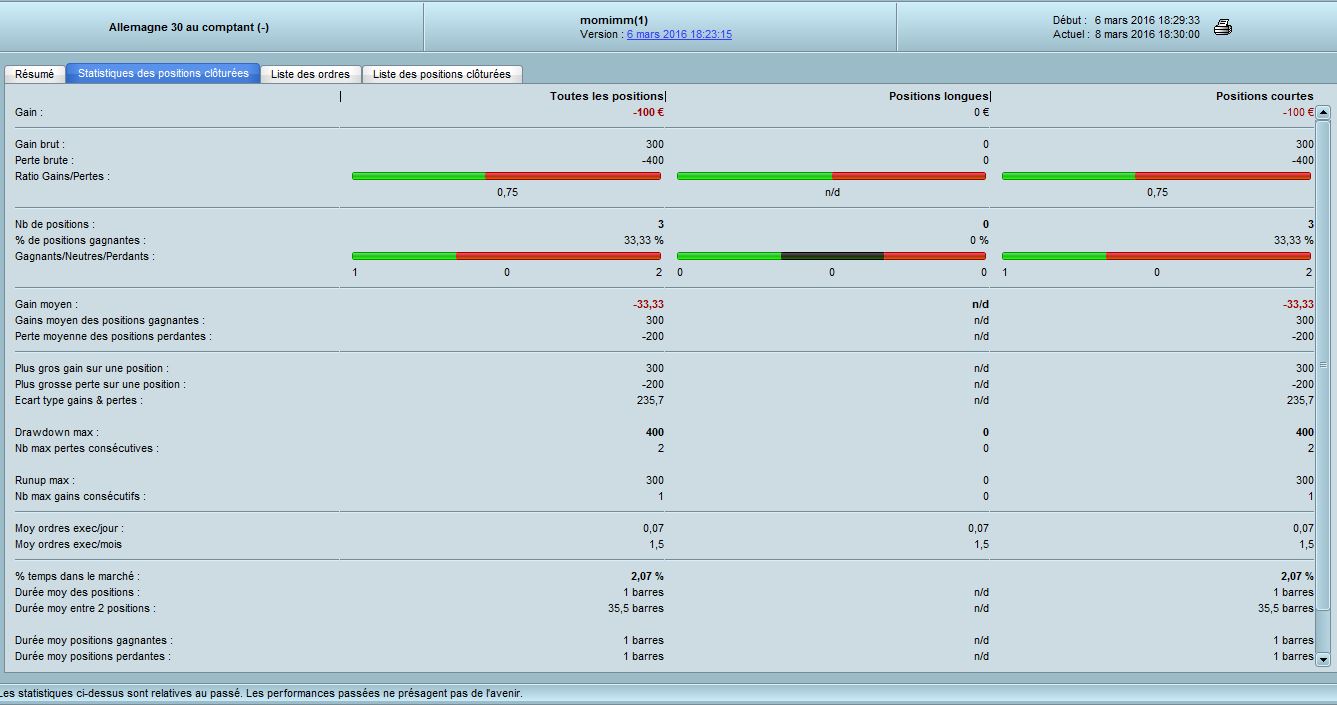Click the Toutes les positions column header
Image resolution: width=1337 pixels, height=705 pixels.
pyautogui.click(x=606, y=96)
